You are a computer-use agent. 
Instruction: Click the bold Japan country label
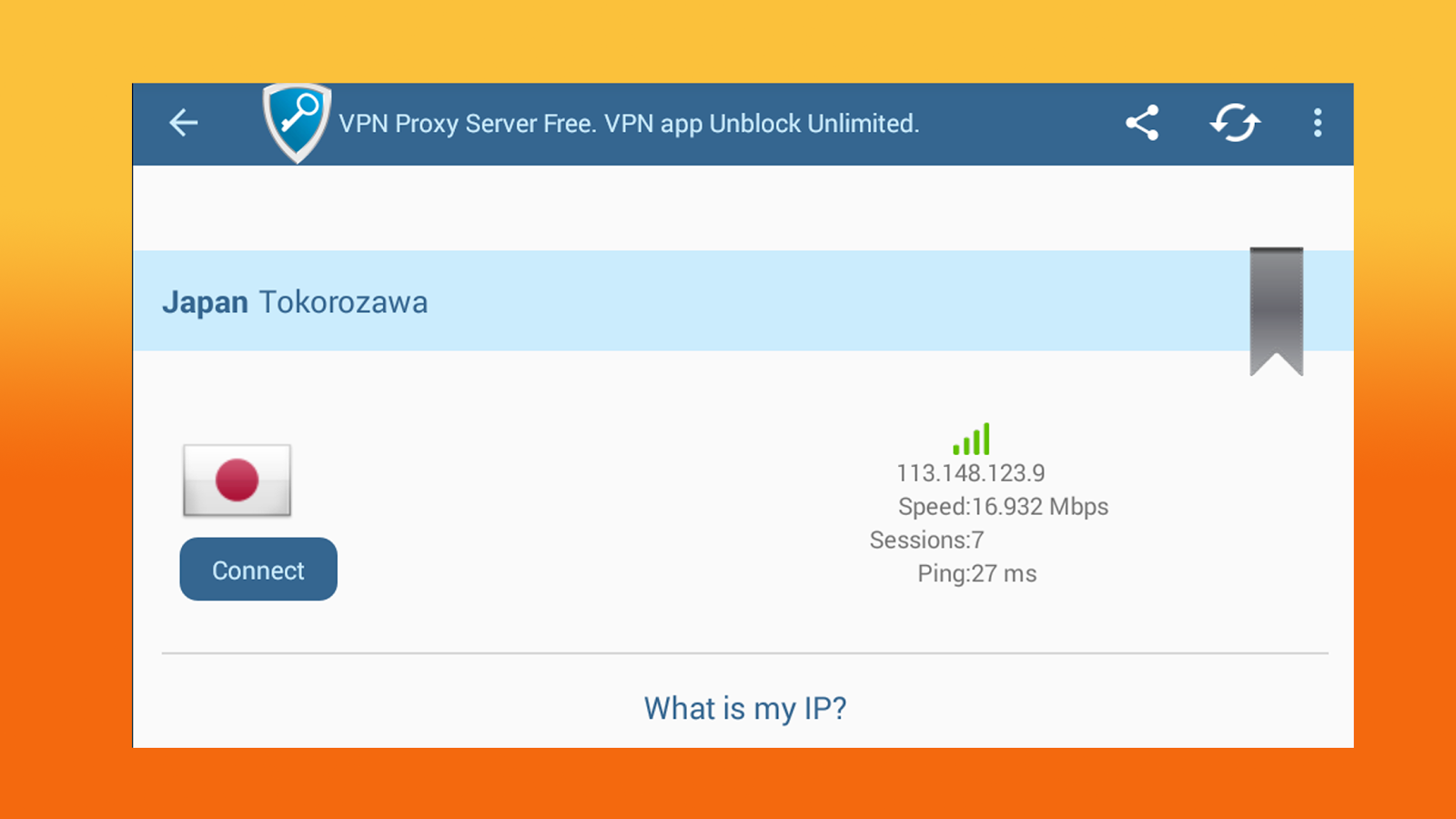coord(205,302)
